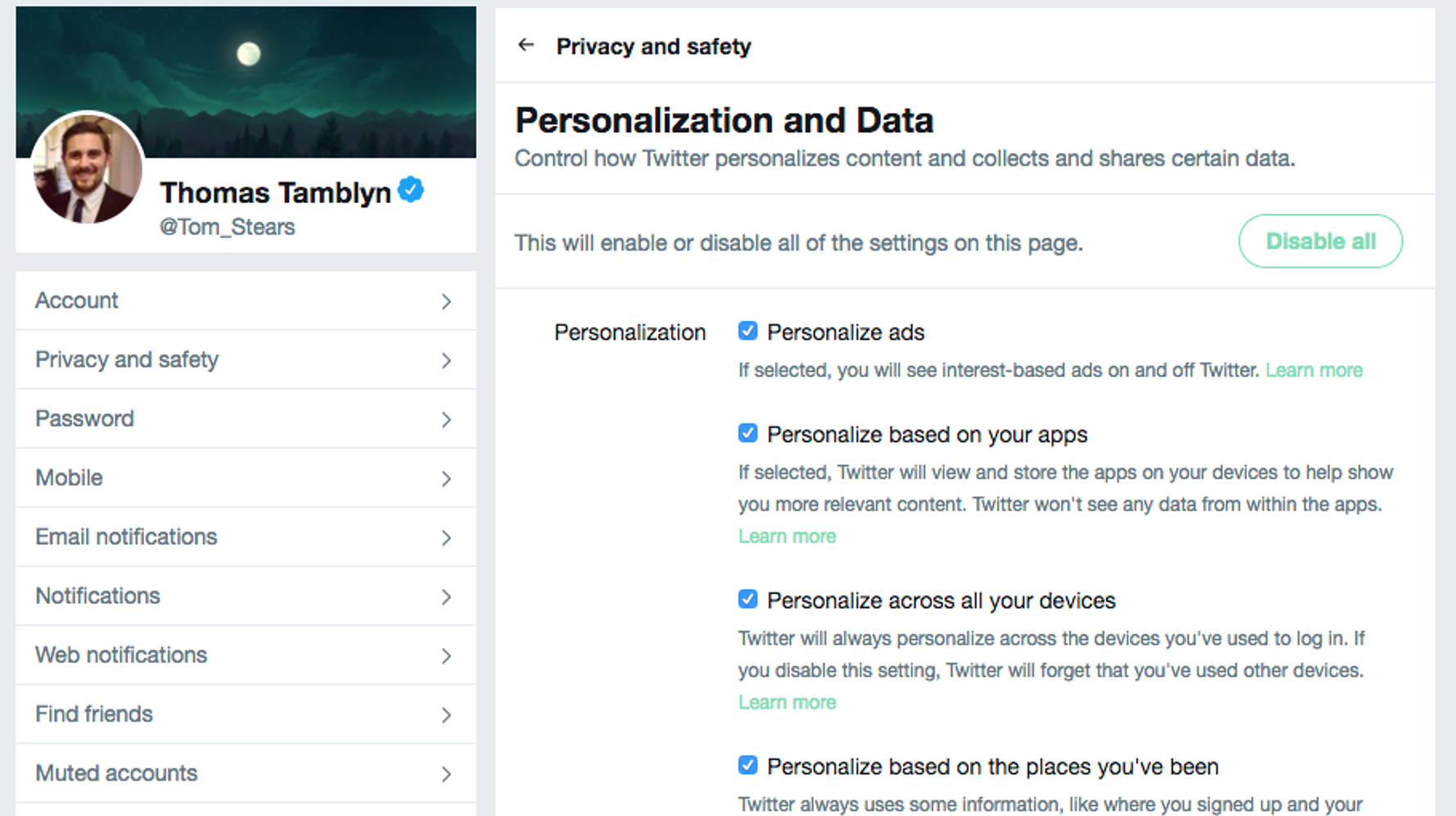Expand the Password settings chevron
1456x816 pixels.
point(446,419)
